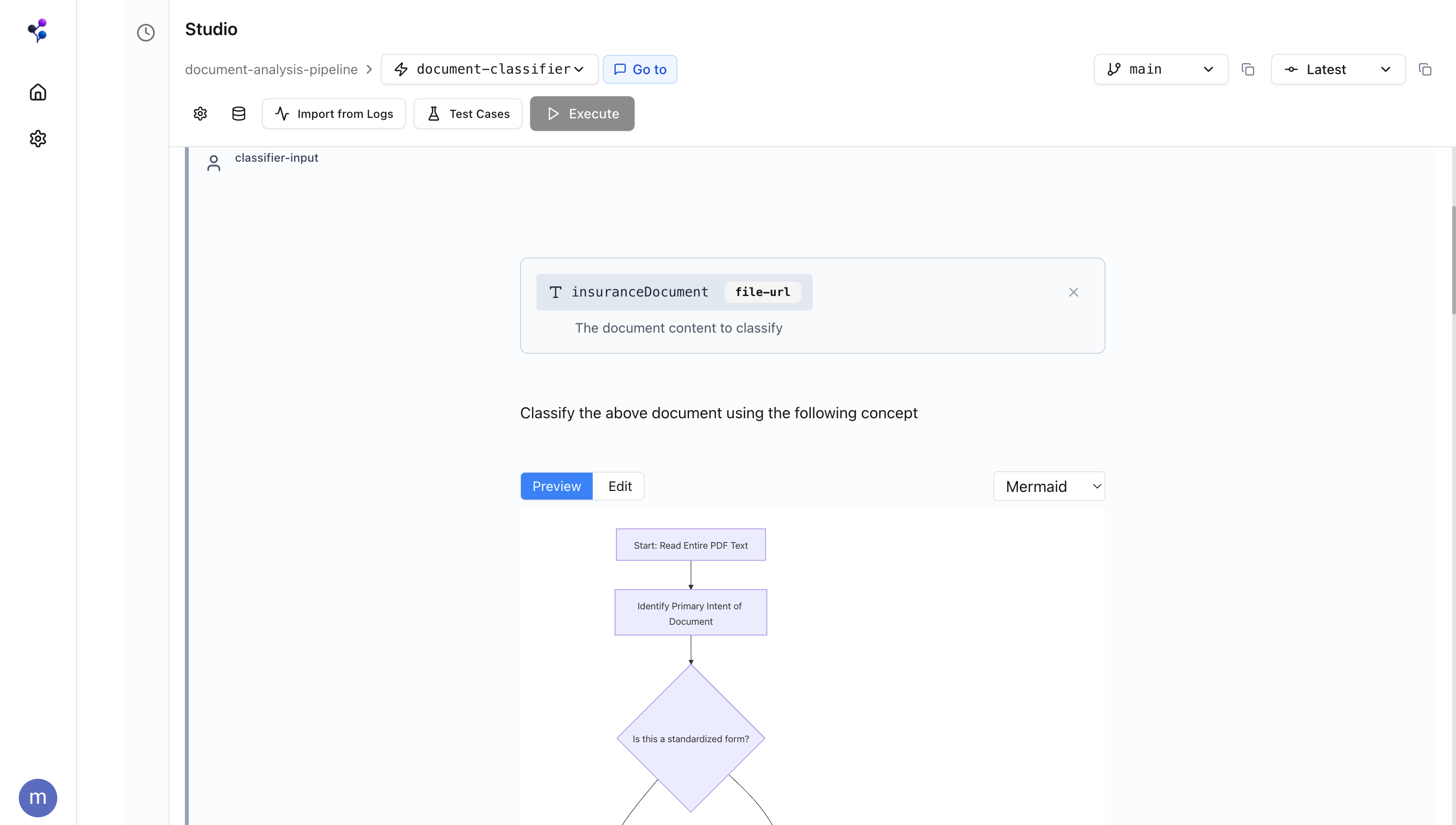This screenshot has width=1456, height=825.
Task: Copy the deployment via the copy icon
Action: tap(1425, 69)
